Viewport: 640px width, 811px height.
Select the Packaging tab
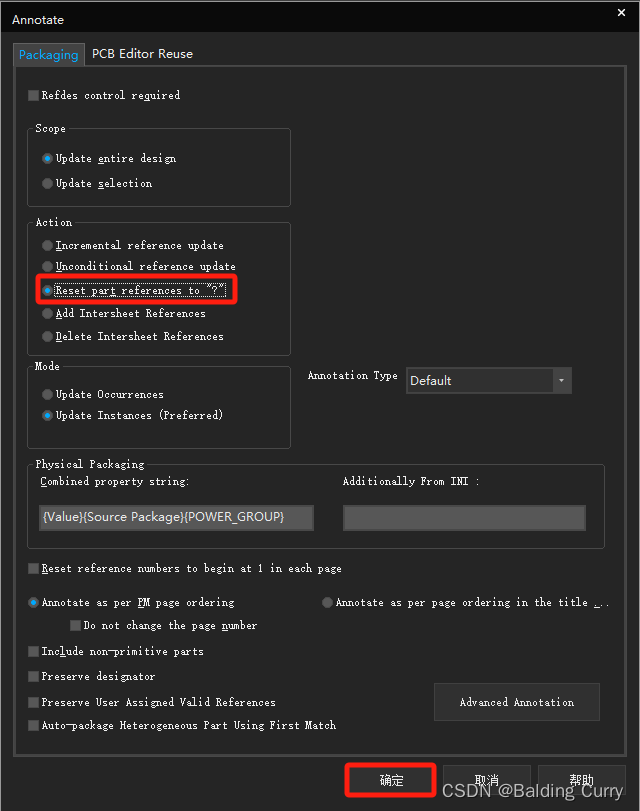(49, 54)
